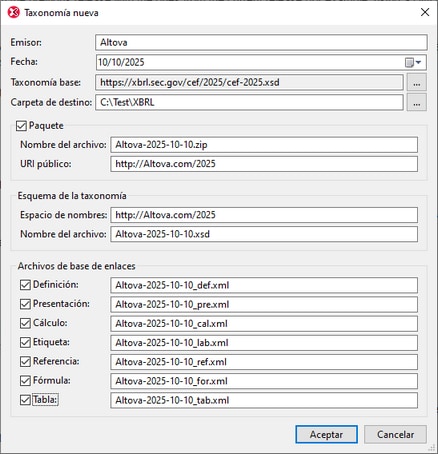
Task: Toggle the Referencia checkbox
Action: pyautogui.click(x=25, y=362)
